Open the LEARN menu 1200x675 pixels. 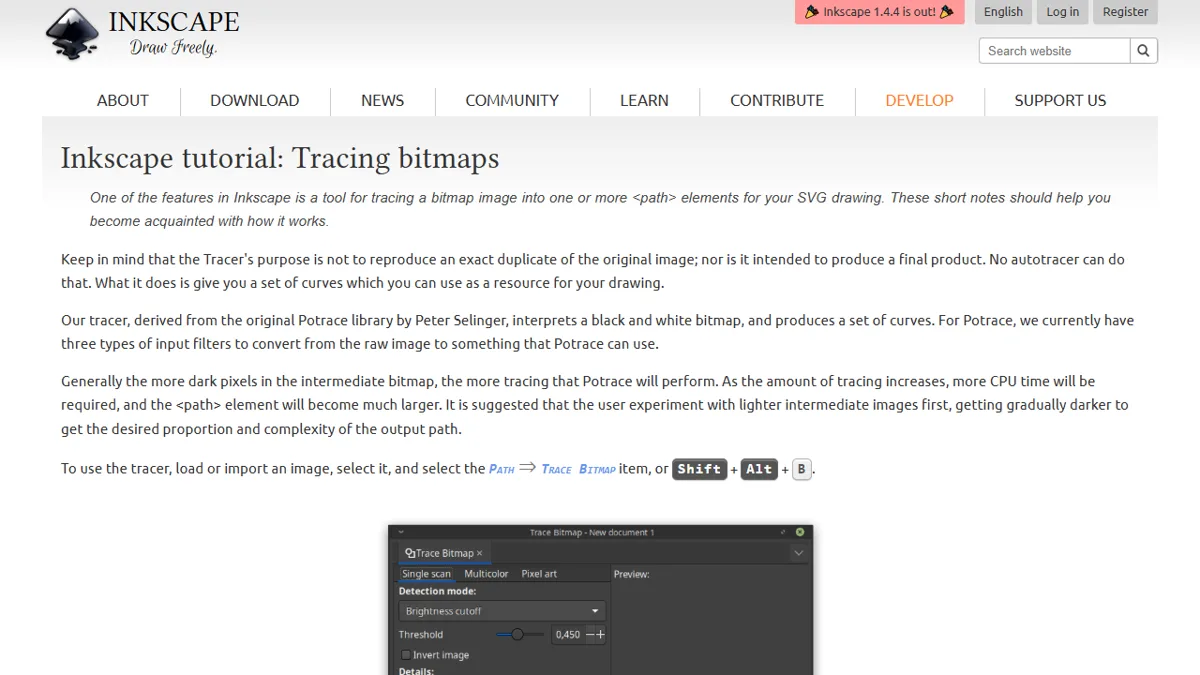pyautogui.click(x=644, y=100)
